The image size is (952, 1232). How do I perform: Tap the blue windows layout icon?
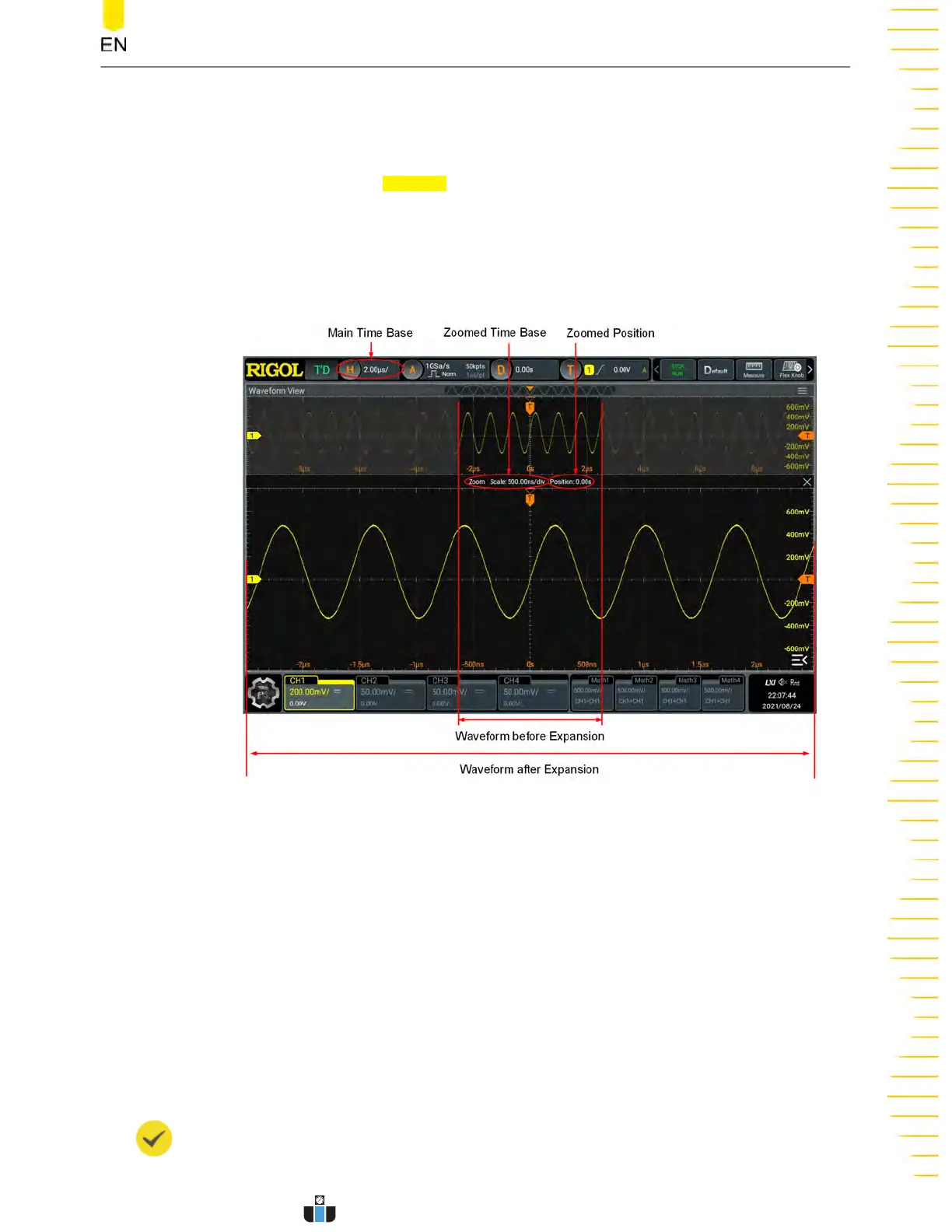point(320,1210)
